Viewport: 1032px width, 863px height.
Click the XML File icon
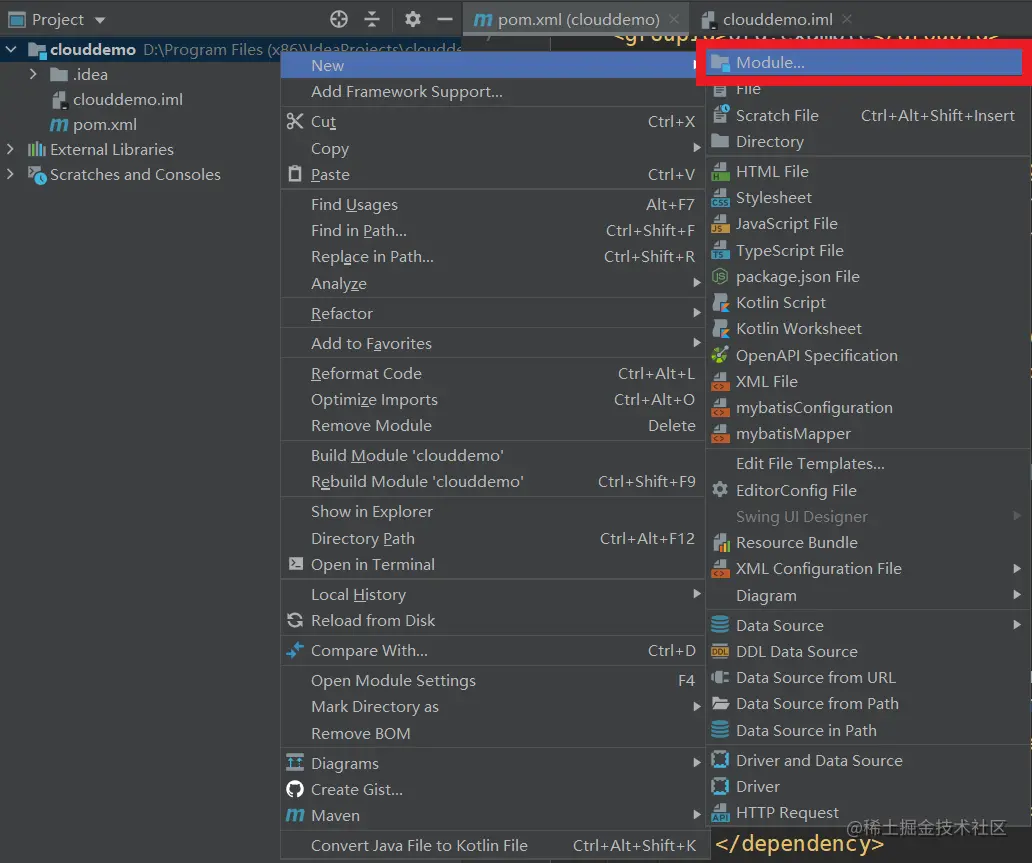tap(721, 382)
